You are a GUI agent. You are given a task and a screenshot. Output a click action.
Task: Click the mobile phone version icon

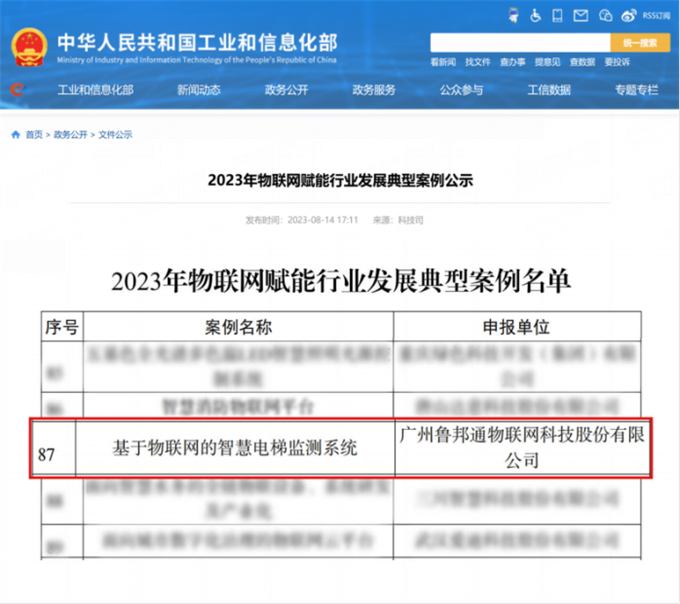coord(557,16)
